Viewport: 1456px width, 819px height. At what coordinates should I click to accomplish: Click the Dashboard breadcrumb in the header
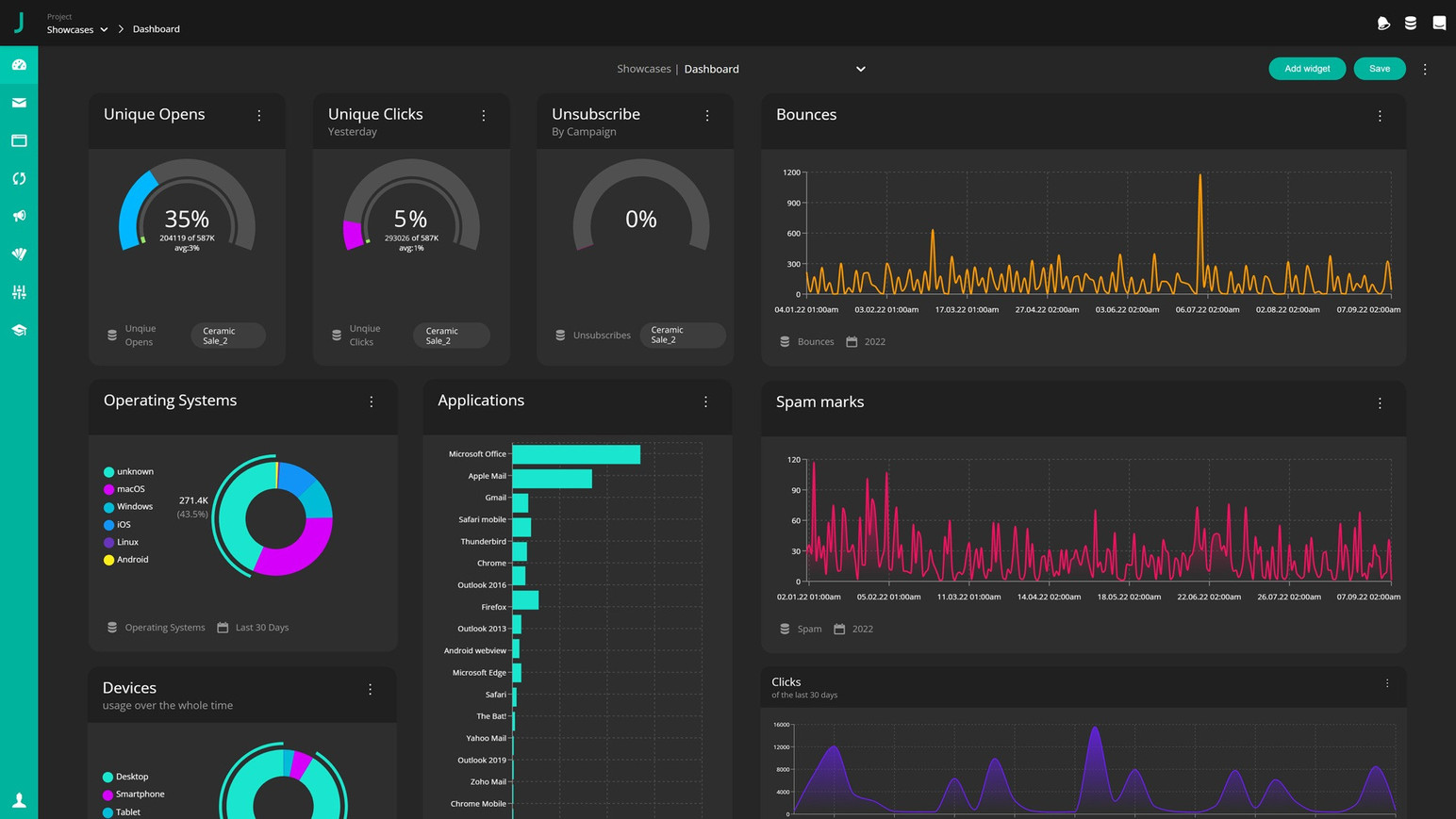tap(157, 29)
